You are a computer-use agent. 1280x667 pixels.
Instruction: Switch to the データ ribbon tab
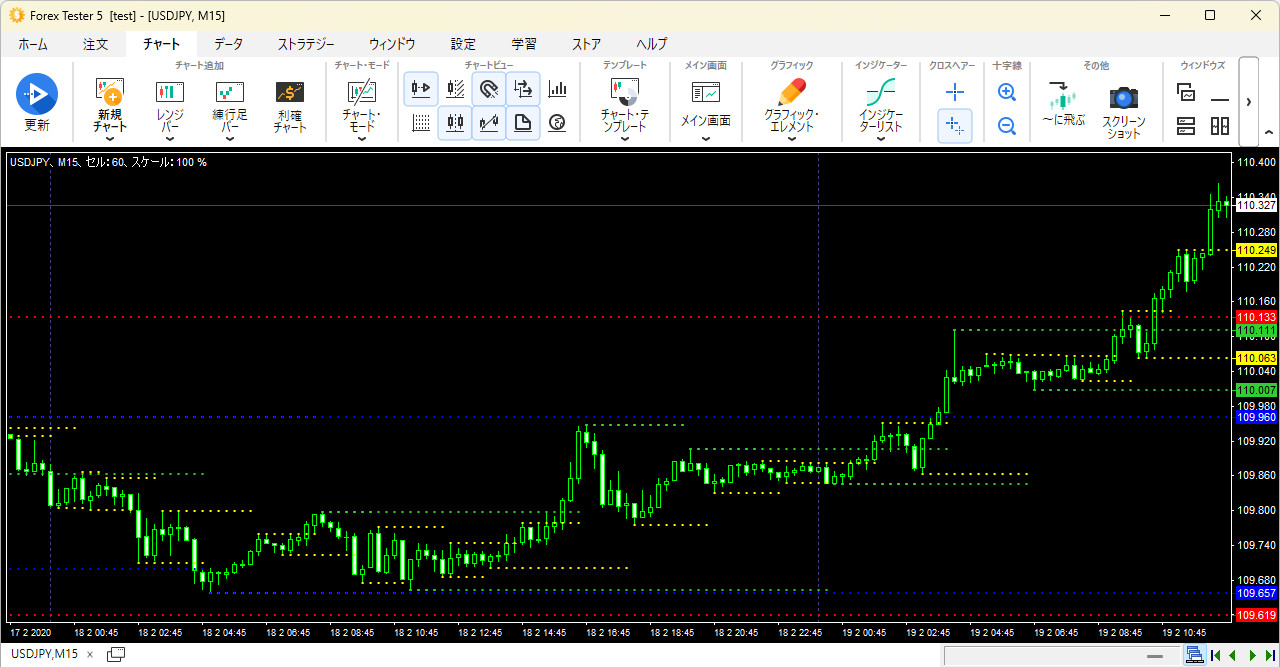point(228,44)
